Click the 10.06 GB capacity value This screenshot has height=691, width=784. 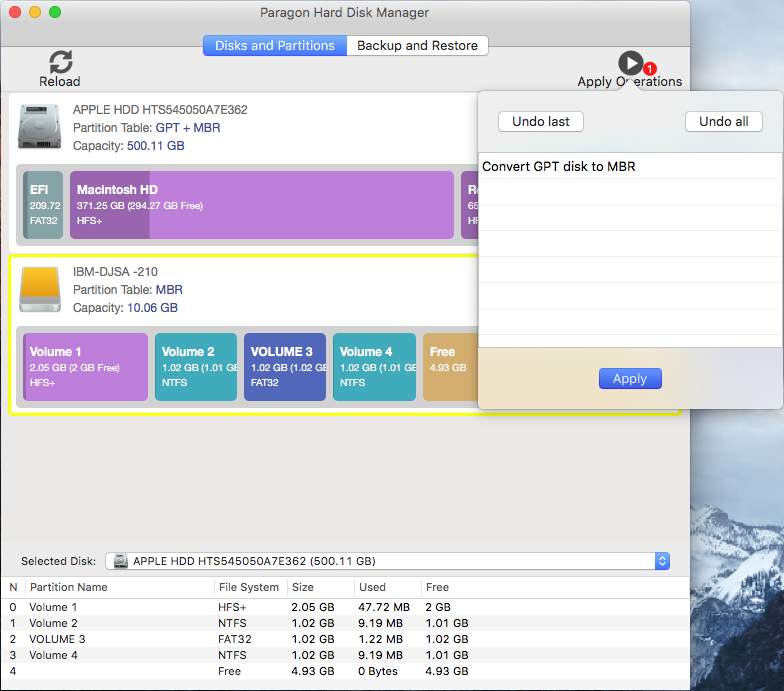[x=152, y=308]
